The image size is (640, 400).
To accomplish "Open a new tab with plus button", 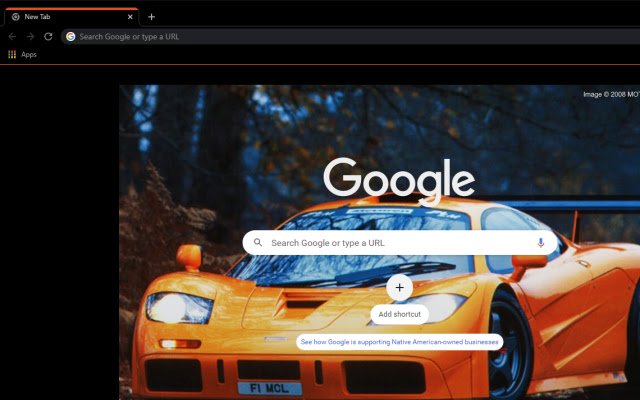I will tap(151, 17).
